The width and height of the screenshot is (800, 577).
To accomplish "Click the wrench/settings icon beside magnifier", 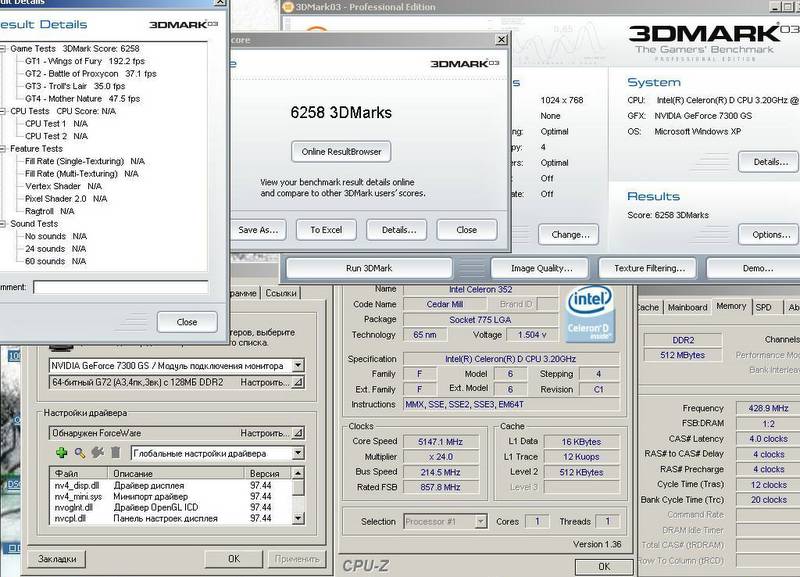I will pos(97,453).
